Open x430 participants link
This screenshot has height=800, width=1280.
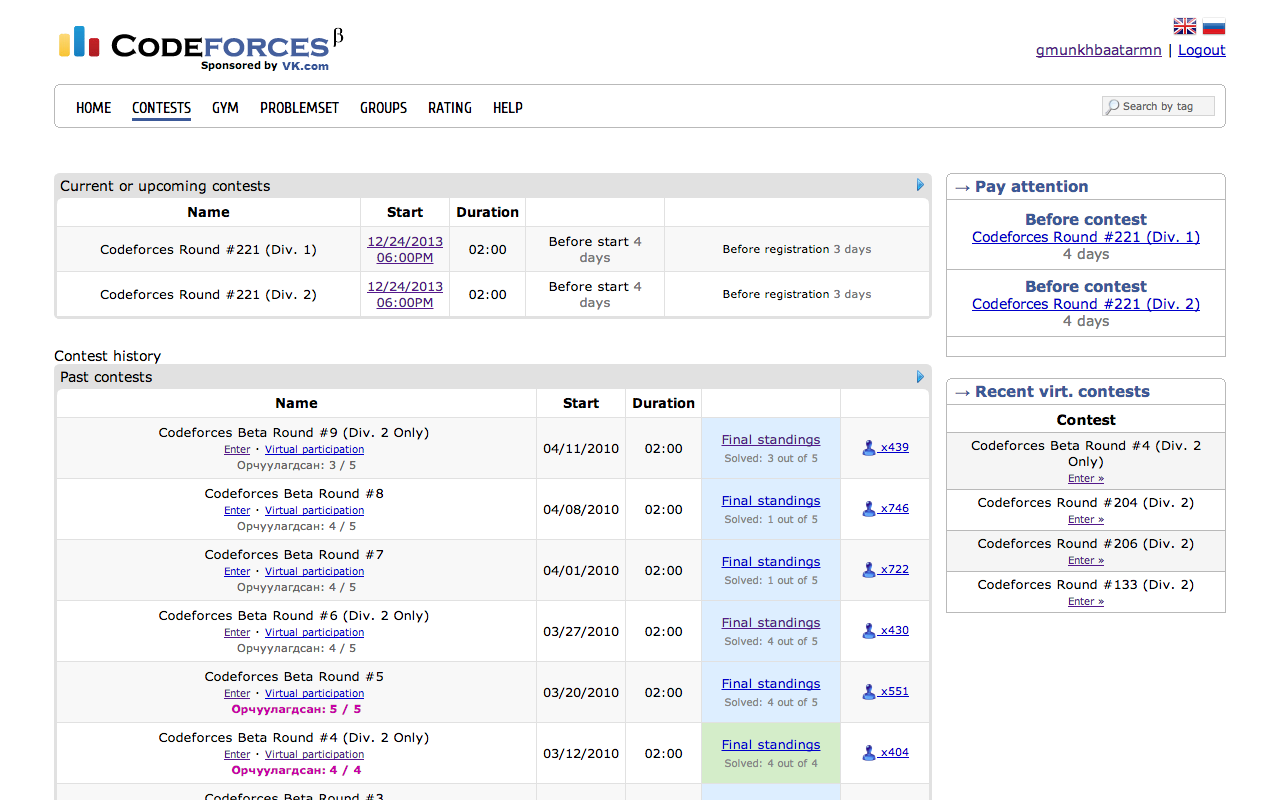pos(894,631)
